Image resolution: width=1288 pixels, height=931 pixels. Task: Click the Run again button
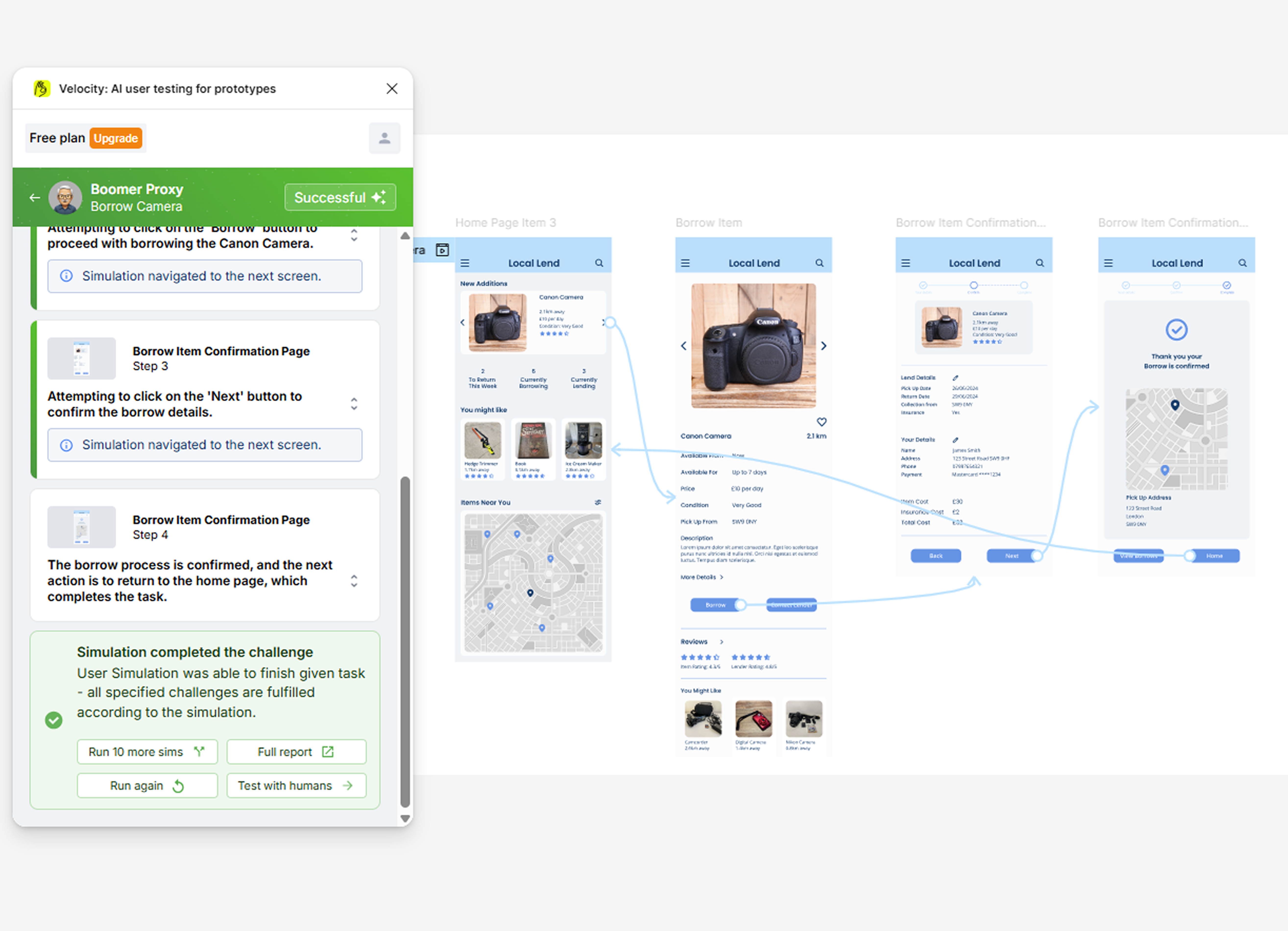pyautogui.click(x=147, y=785)
